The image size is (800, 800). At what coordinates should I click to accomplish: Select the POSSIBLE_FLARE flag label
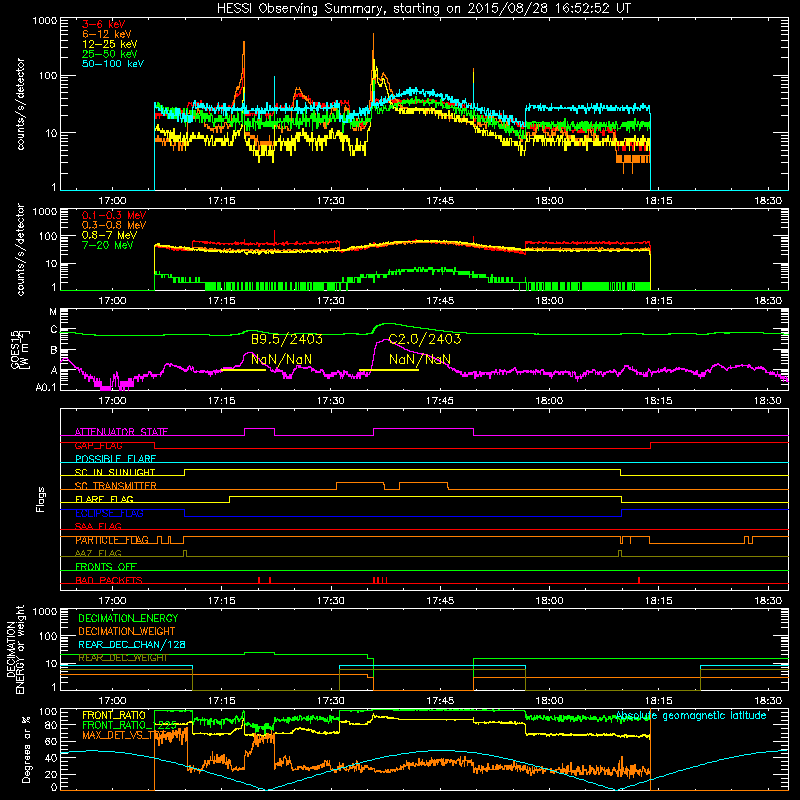tap(115, 459)
